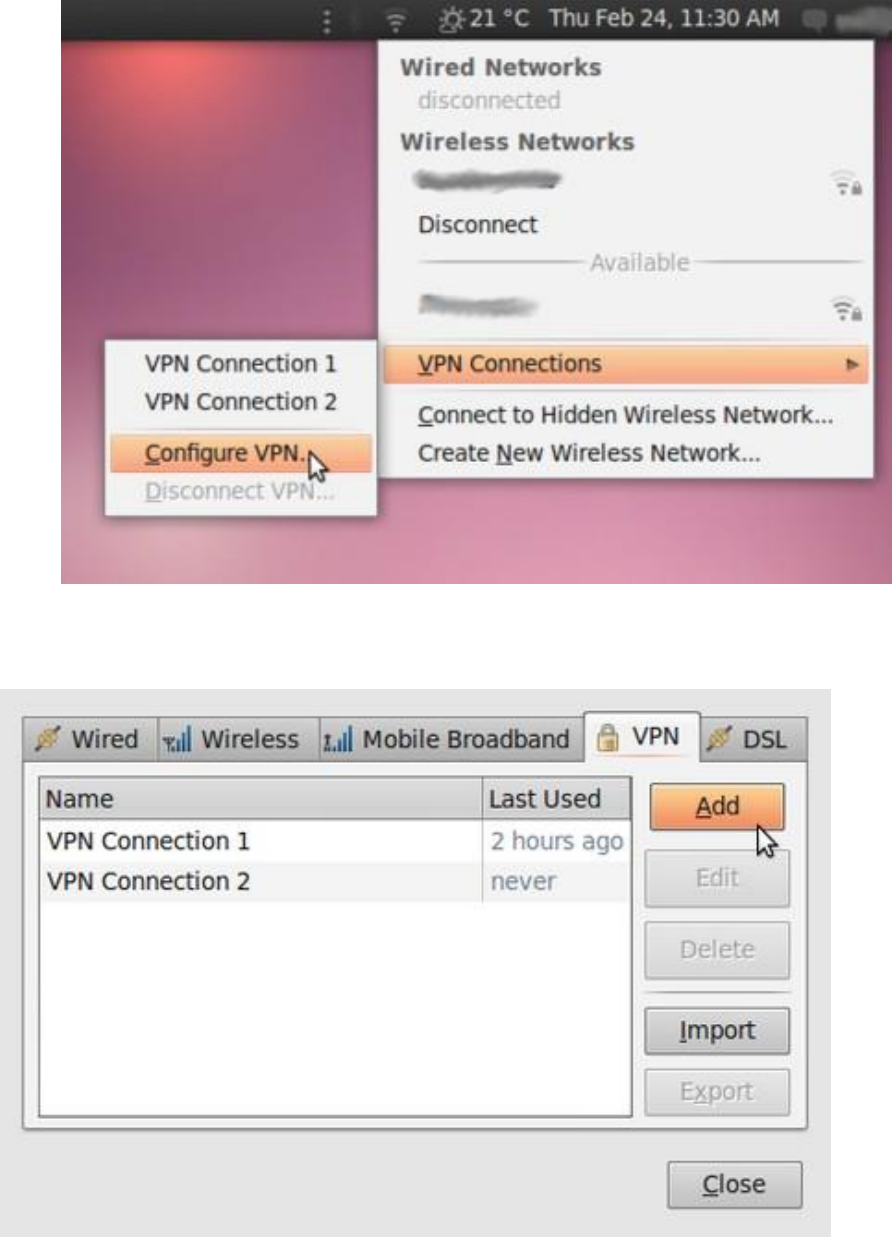Viewport: 892px width, 1237px height.
Task: Click the Add button
Action: click(717, 807)
